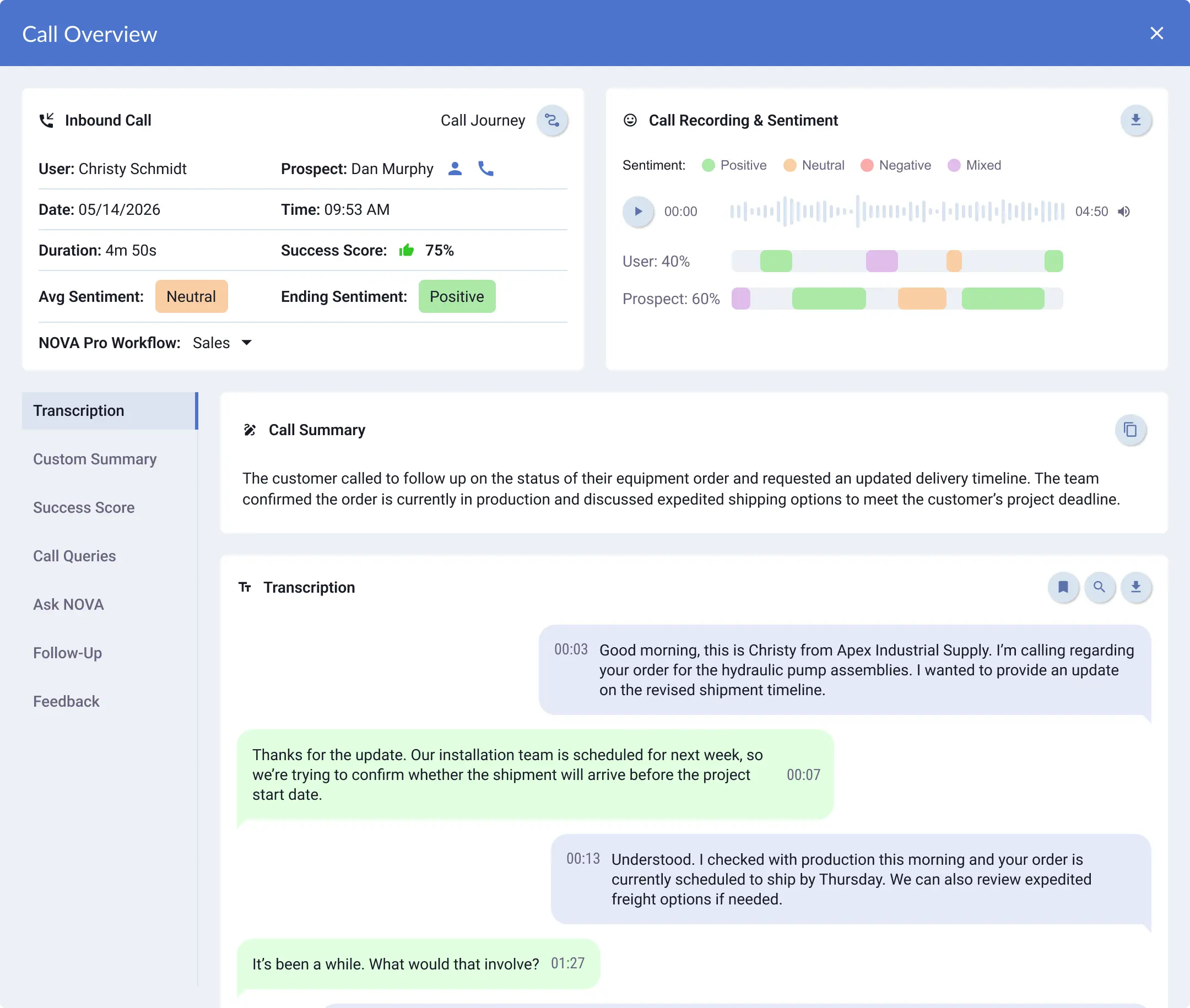This screenshot has height=1008, width=1190.
Task: Open Dan Murphy's contact profile icon
Action: point(455,169)
